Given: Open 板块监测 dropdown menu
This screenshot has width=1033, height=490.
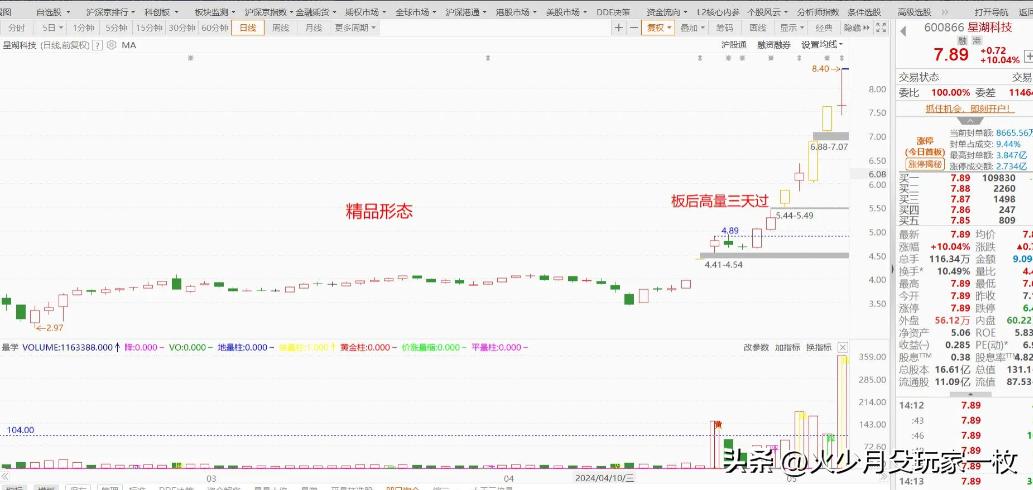Looking at the screenshot, I should 216,12.
